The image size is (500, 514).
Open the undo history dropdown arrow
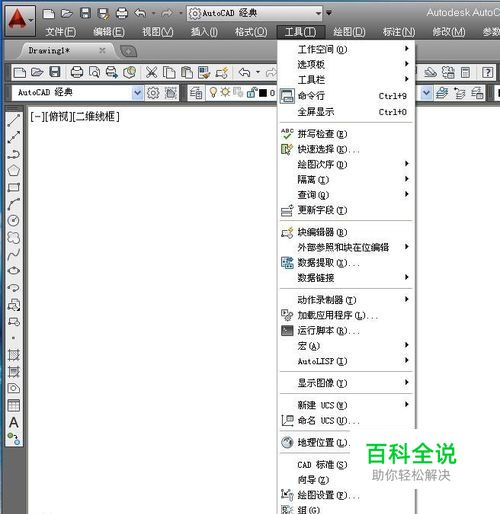153,13
